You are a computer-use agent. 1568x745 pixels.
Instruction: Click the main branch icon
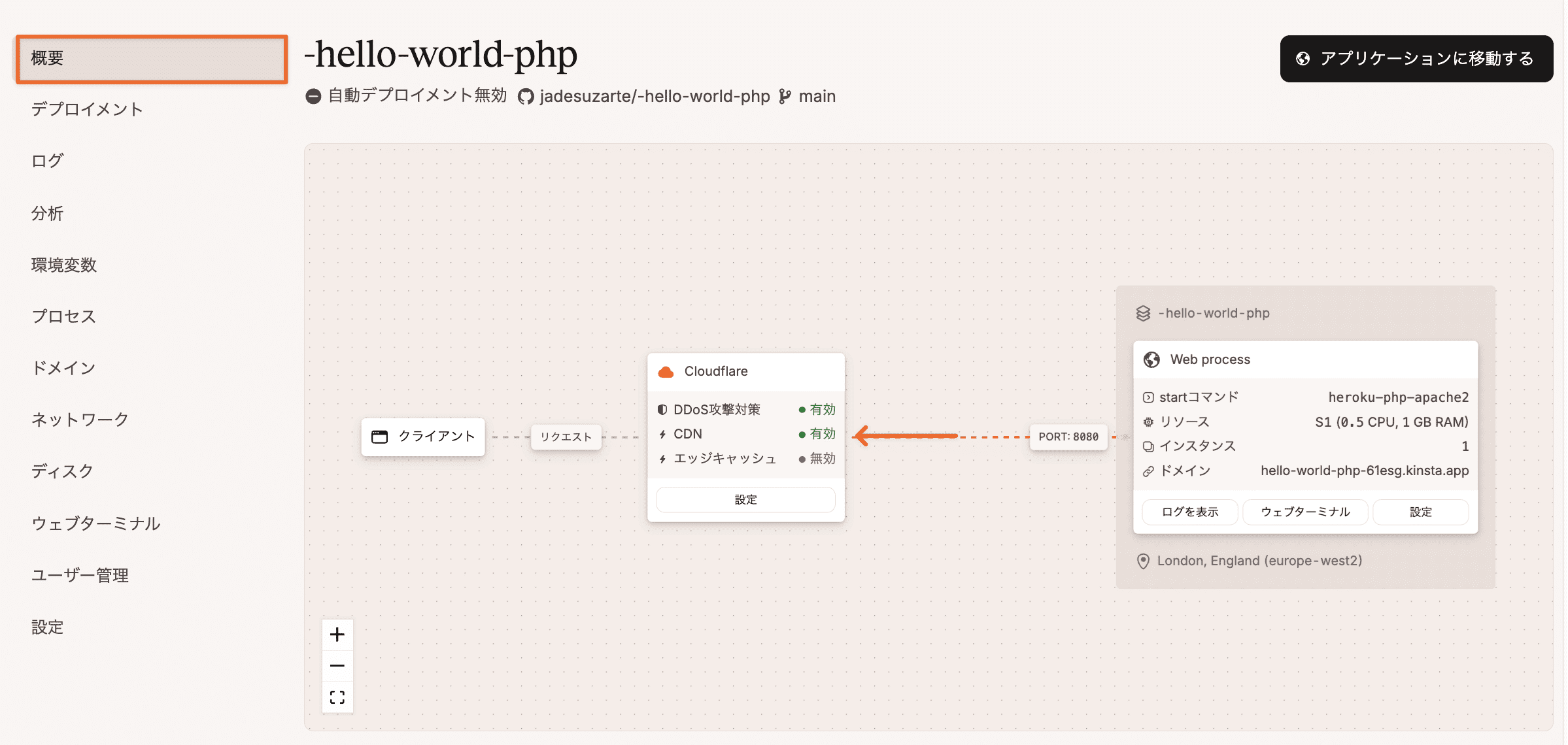785,97
